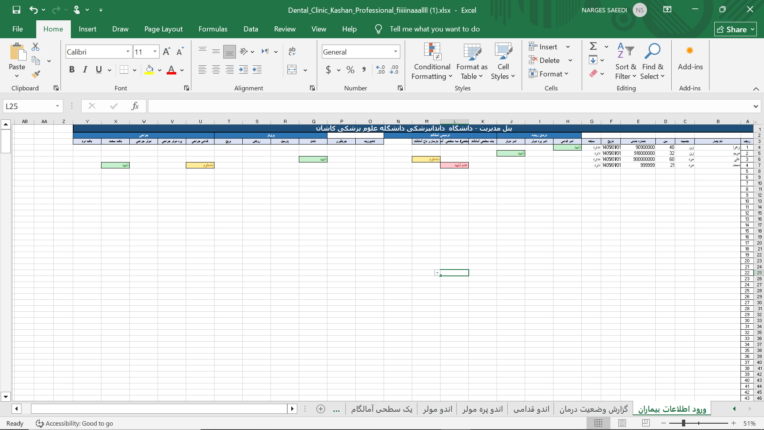This screenshot has height=430, width=764.
Task: Decrease decimal places
Action: [x=394, y=70]
